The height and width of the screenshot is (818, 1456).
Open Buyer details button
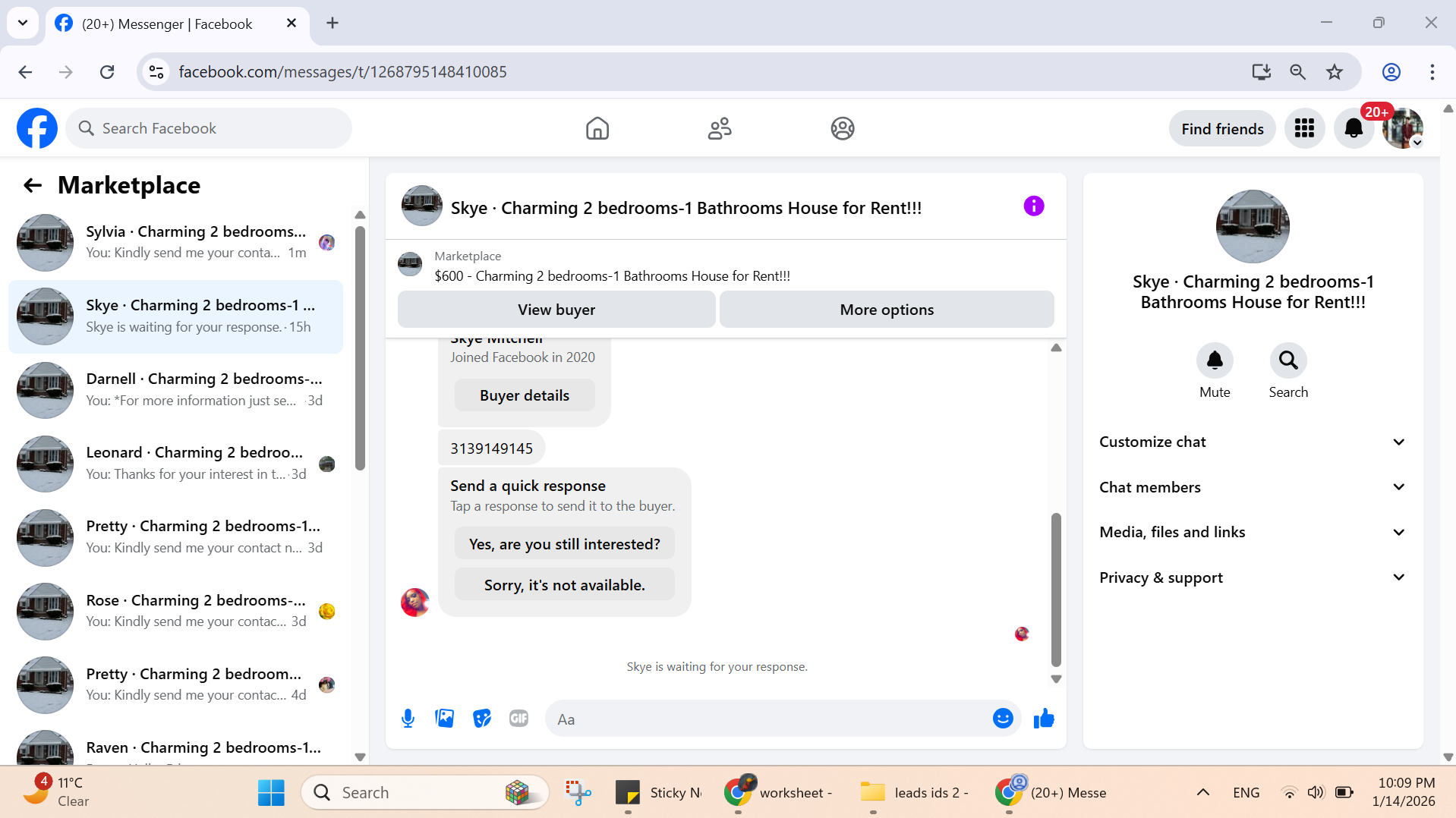[x=525, y=395]
